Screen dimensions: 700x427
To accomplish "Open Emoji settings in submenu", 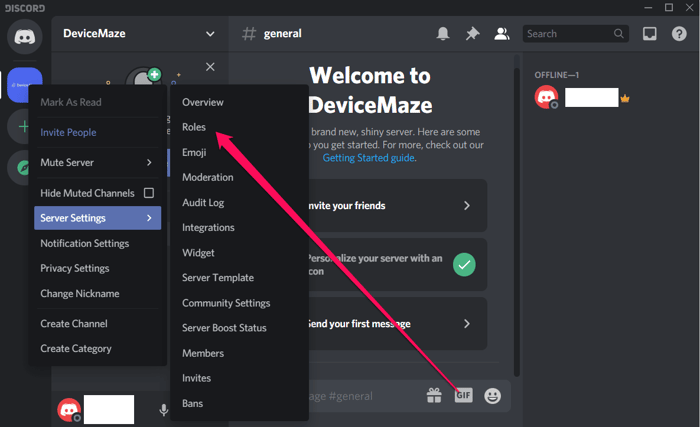I will 239,152.
